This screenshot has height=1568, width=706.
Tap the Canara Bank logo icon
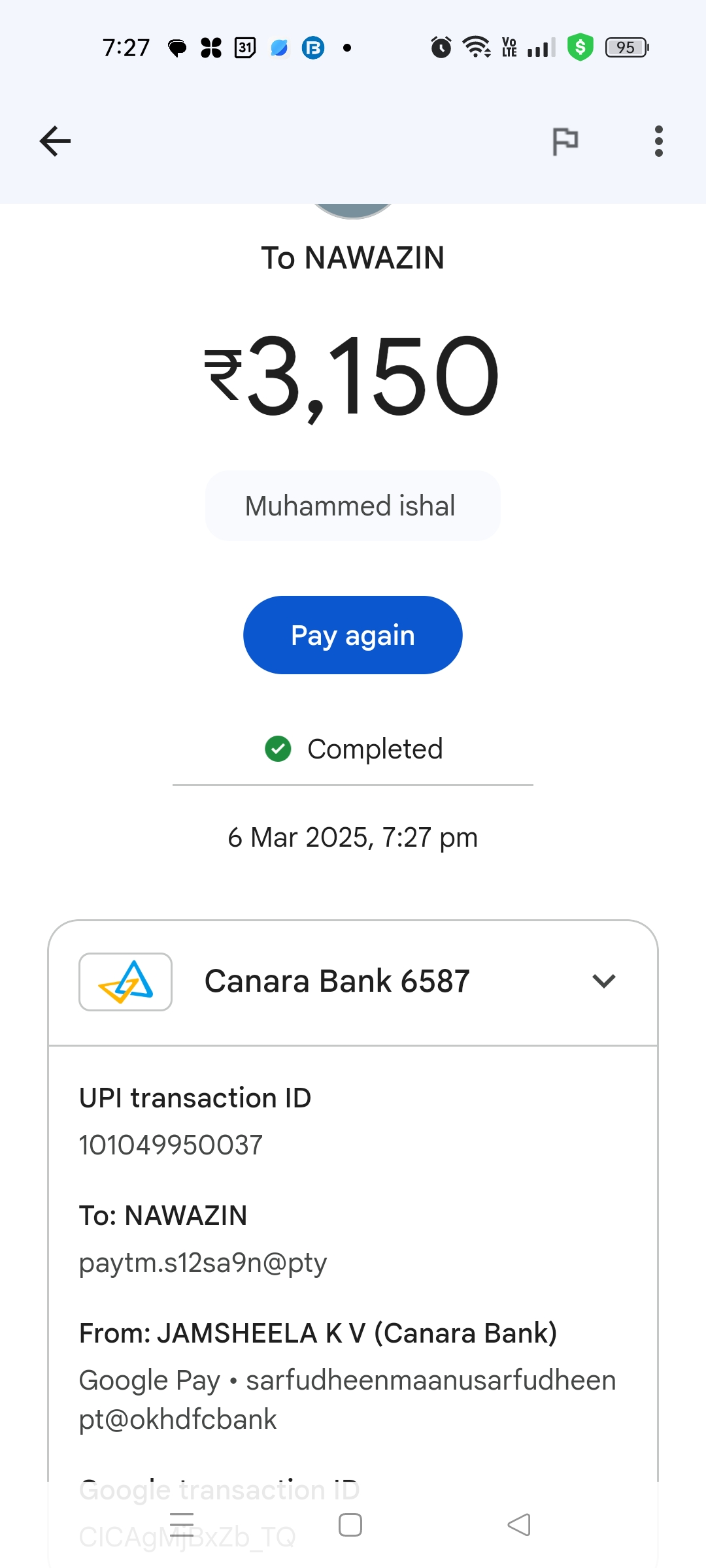(x=126, y=982)
